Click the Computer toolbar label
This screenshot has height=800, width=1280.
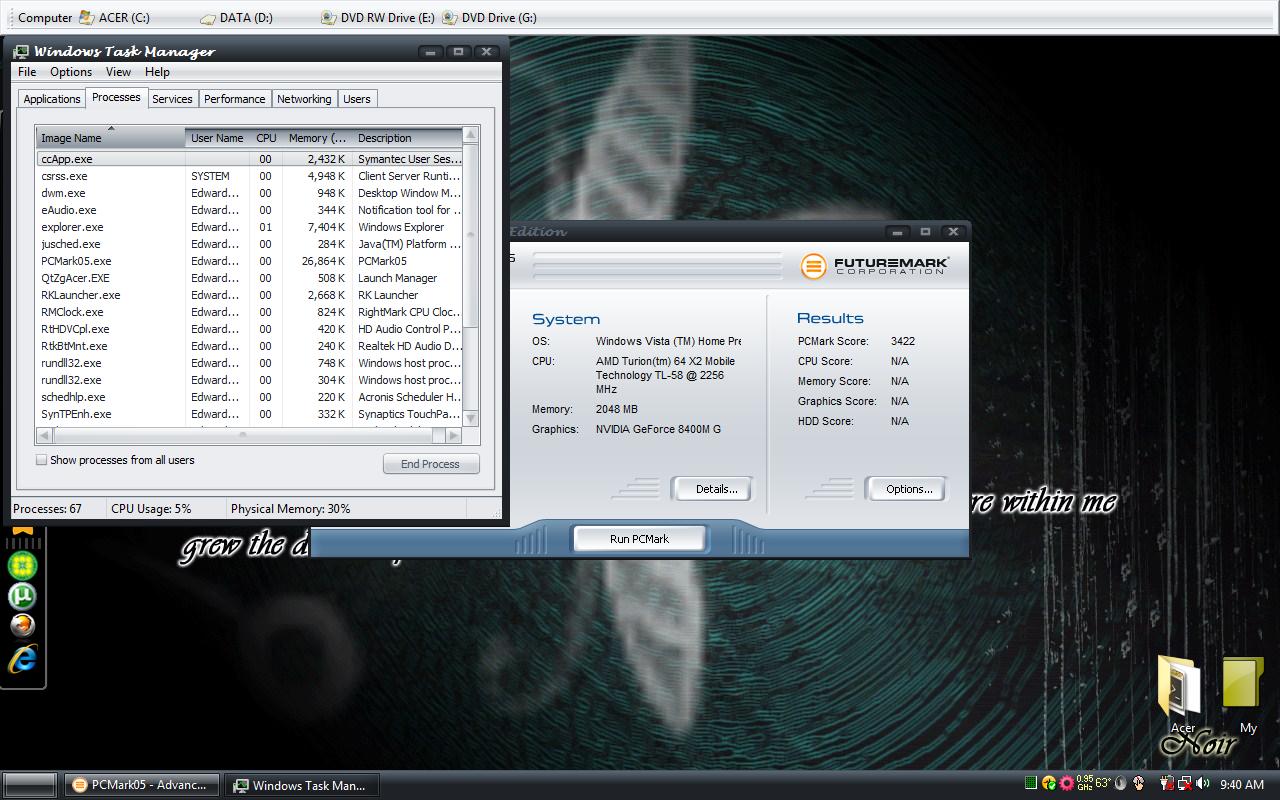point(45,17)
